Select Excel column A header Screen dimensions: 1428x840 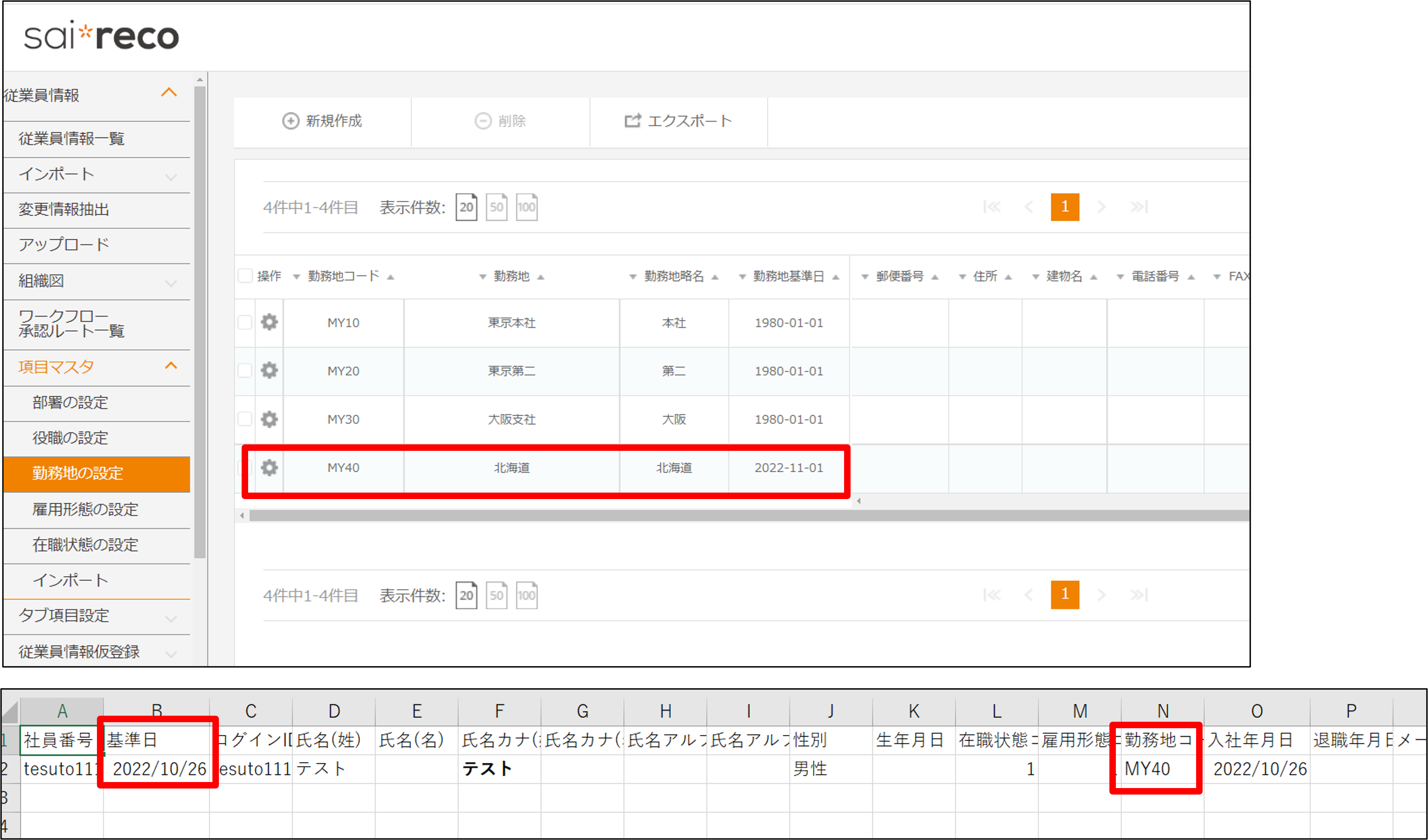pyautogui.click(x=62, y=712)
